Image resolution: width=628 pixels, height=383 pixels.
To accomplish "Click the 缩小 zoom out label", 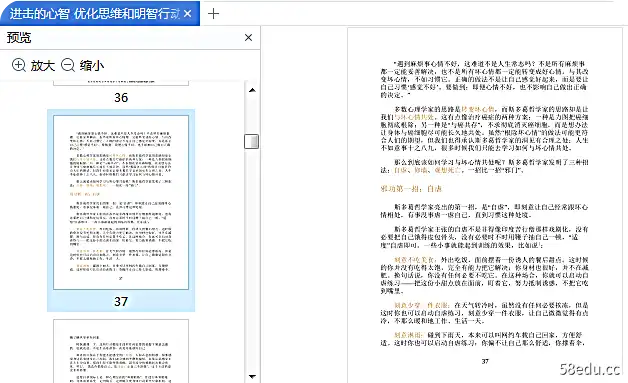I will [x=92, y=65].
